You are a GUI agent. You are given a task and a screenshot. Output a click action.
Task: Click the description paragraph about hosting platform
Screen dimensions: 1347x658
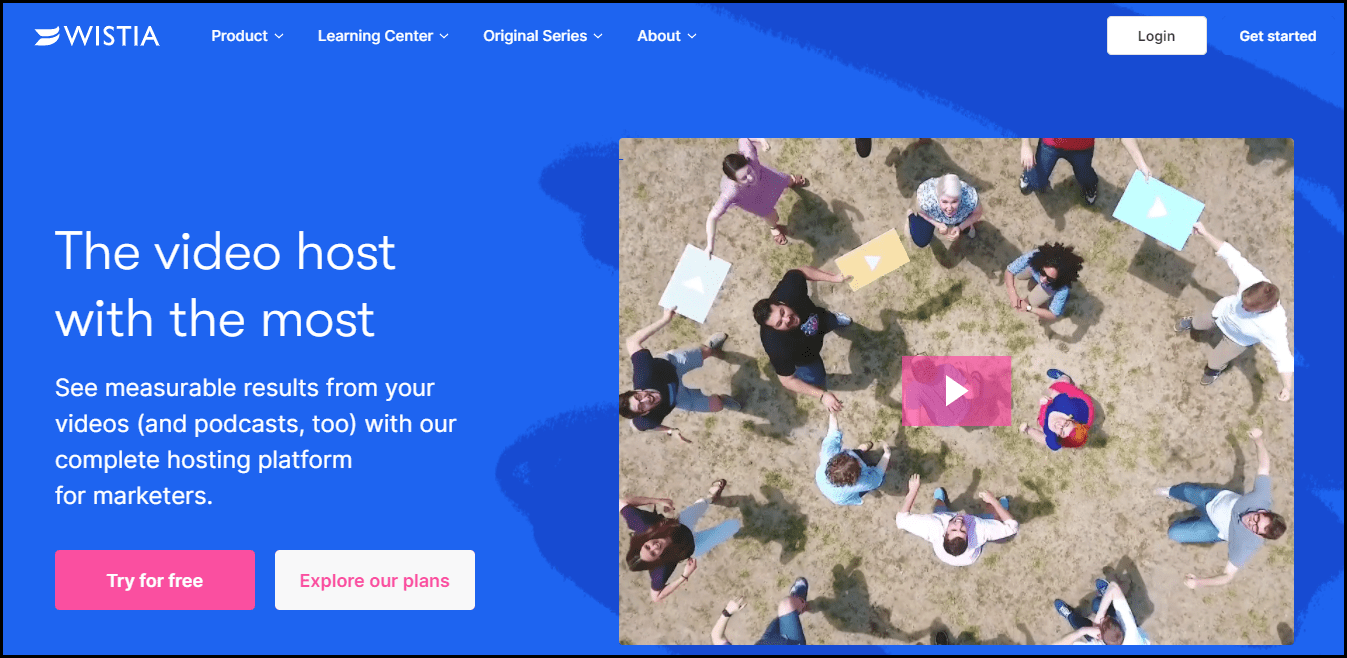tap(256, 441)
